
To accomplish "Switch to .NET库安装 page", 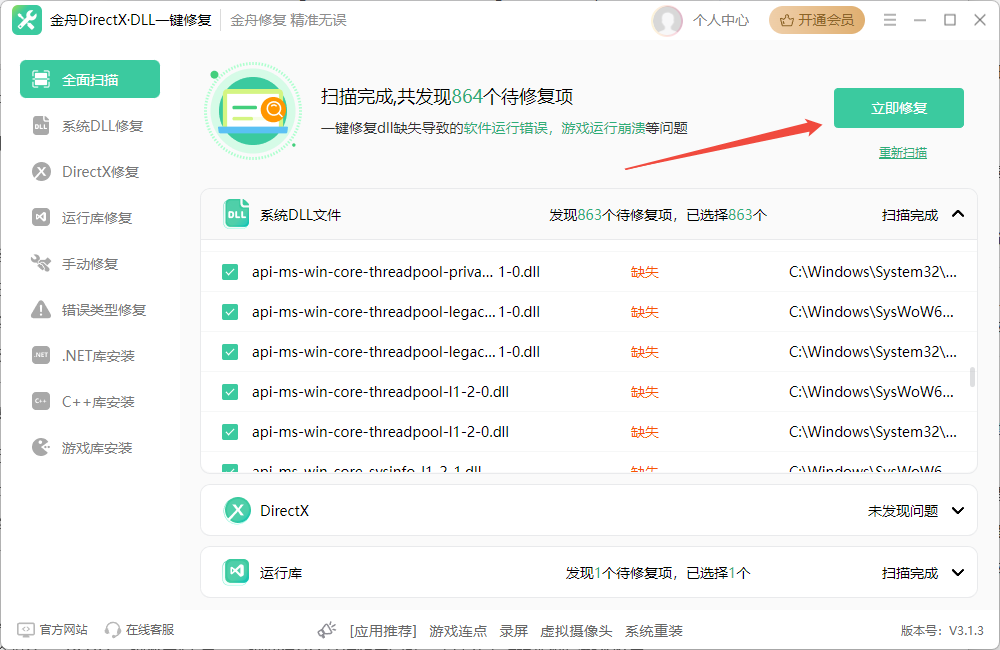I will 90,355.
